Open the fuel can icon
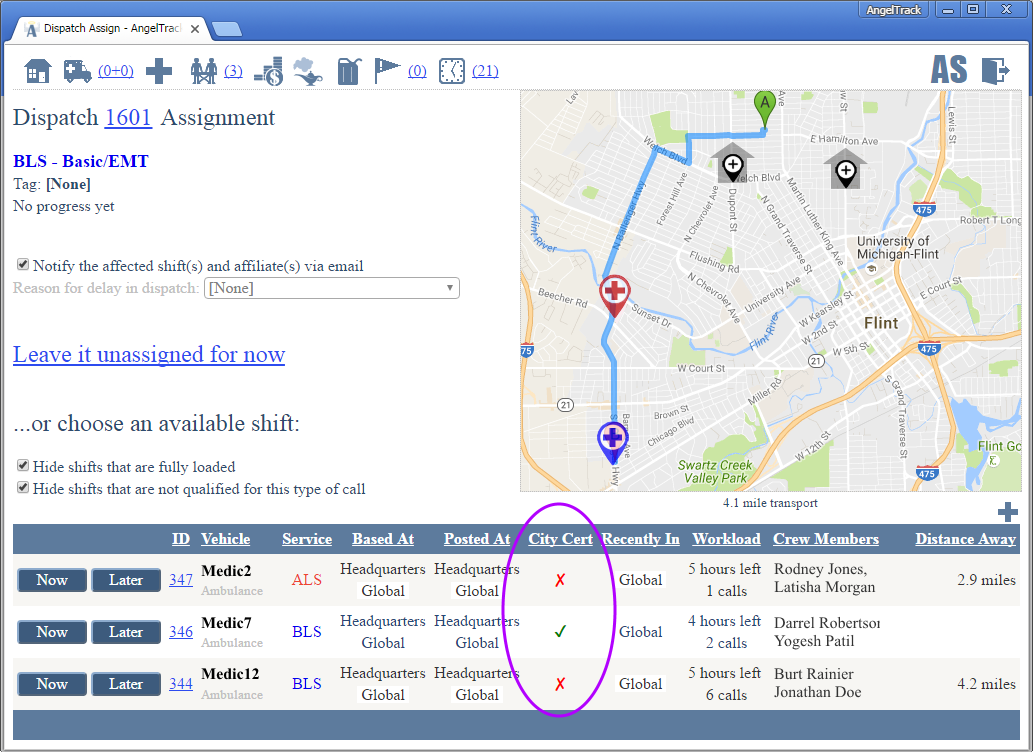 coord(347,71)
